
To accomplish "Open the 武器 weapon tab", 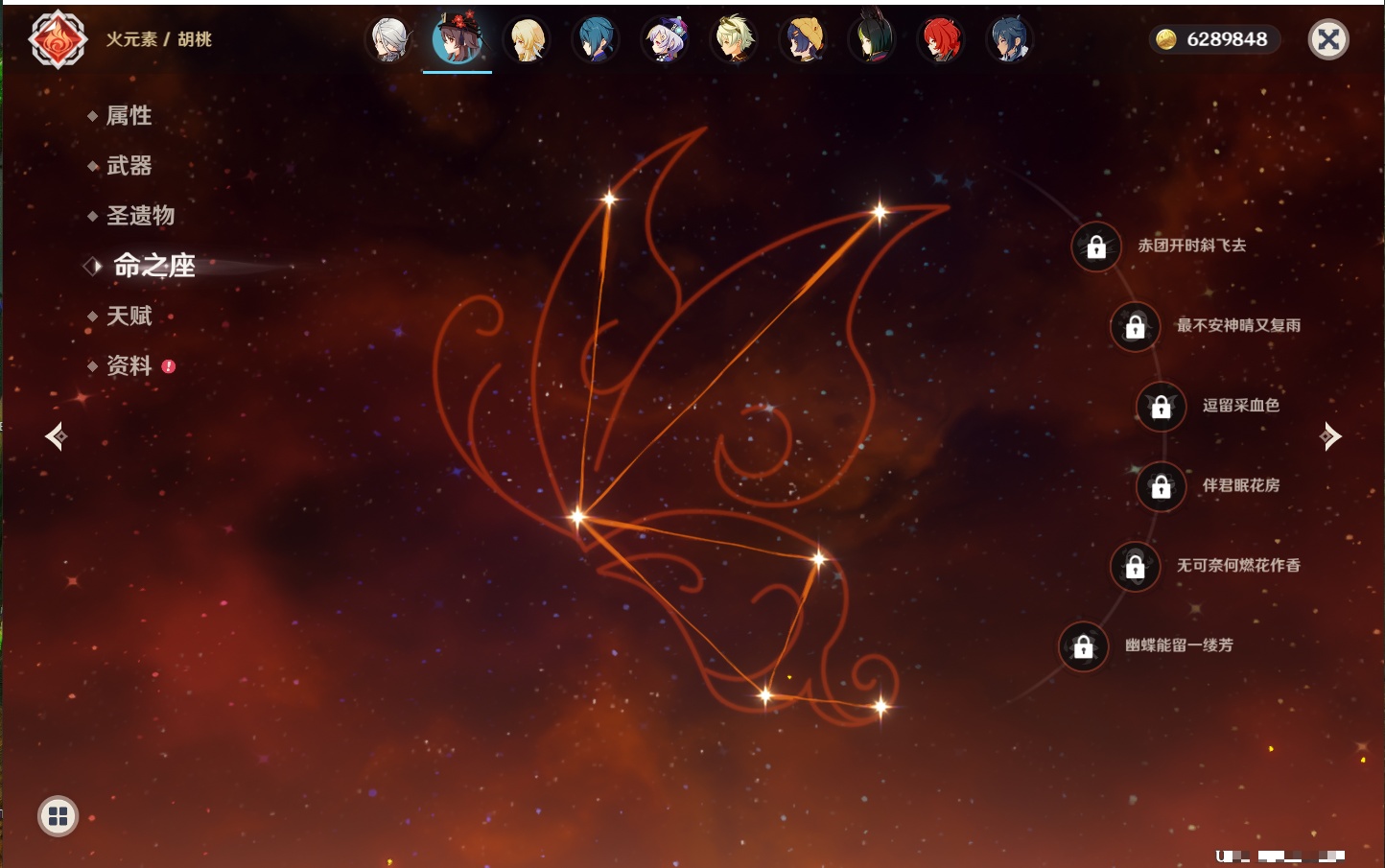I will pos(129,166).
